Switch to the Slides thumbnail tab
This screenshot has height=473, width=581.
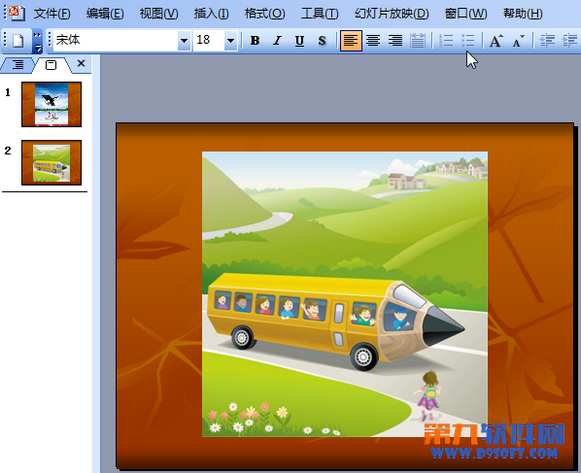[x=51, y=65]
